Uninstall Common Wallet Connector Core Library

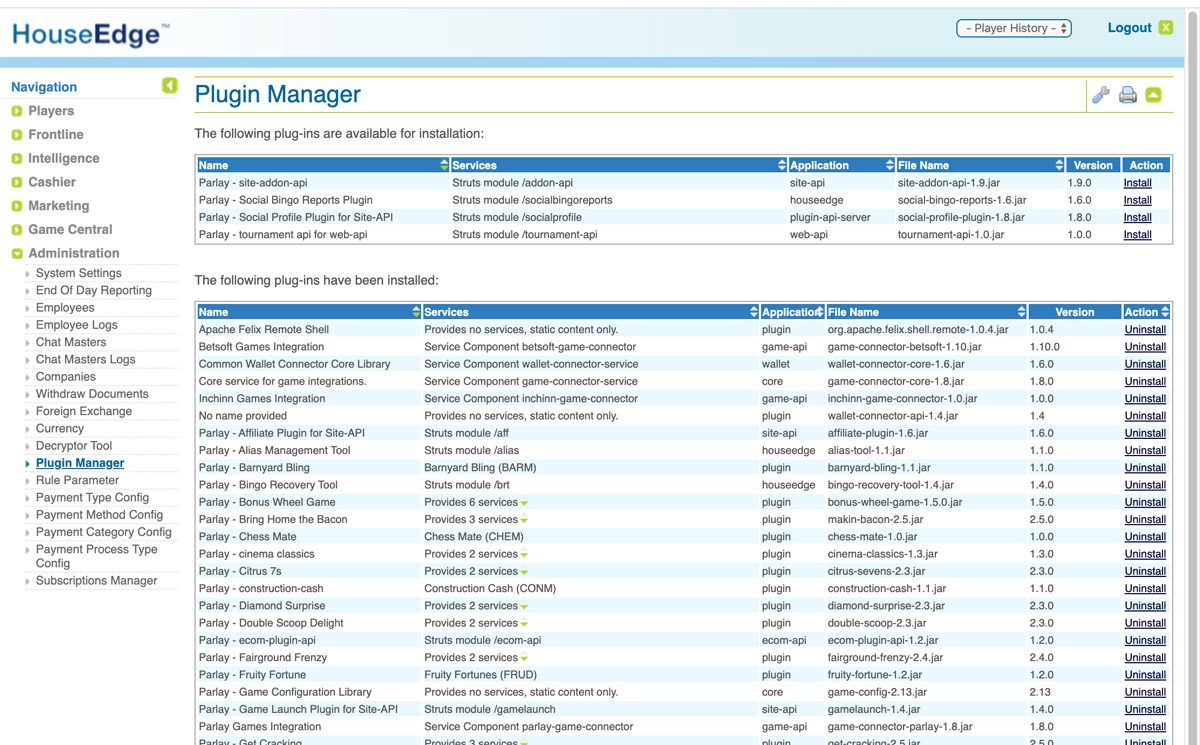(x=1146, y=364)
